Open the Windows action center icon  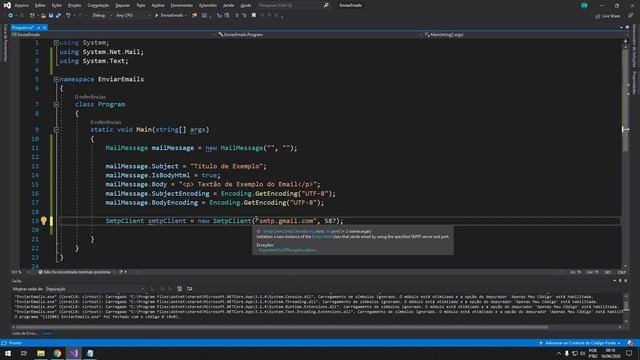629,353
